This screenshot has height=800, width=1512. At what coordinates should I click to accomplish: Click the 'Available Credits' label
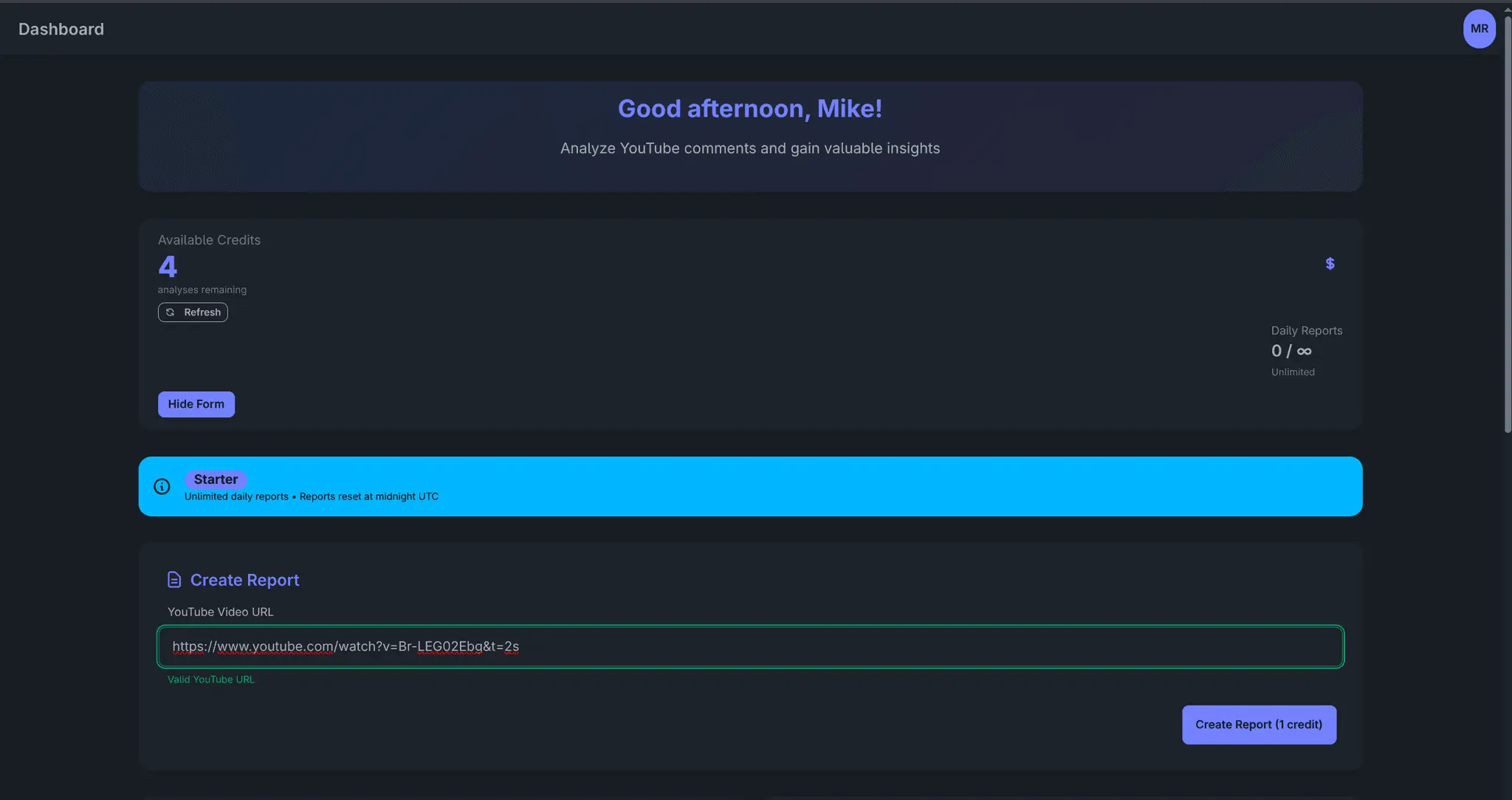coord(209,240)
